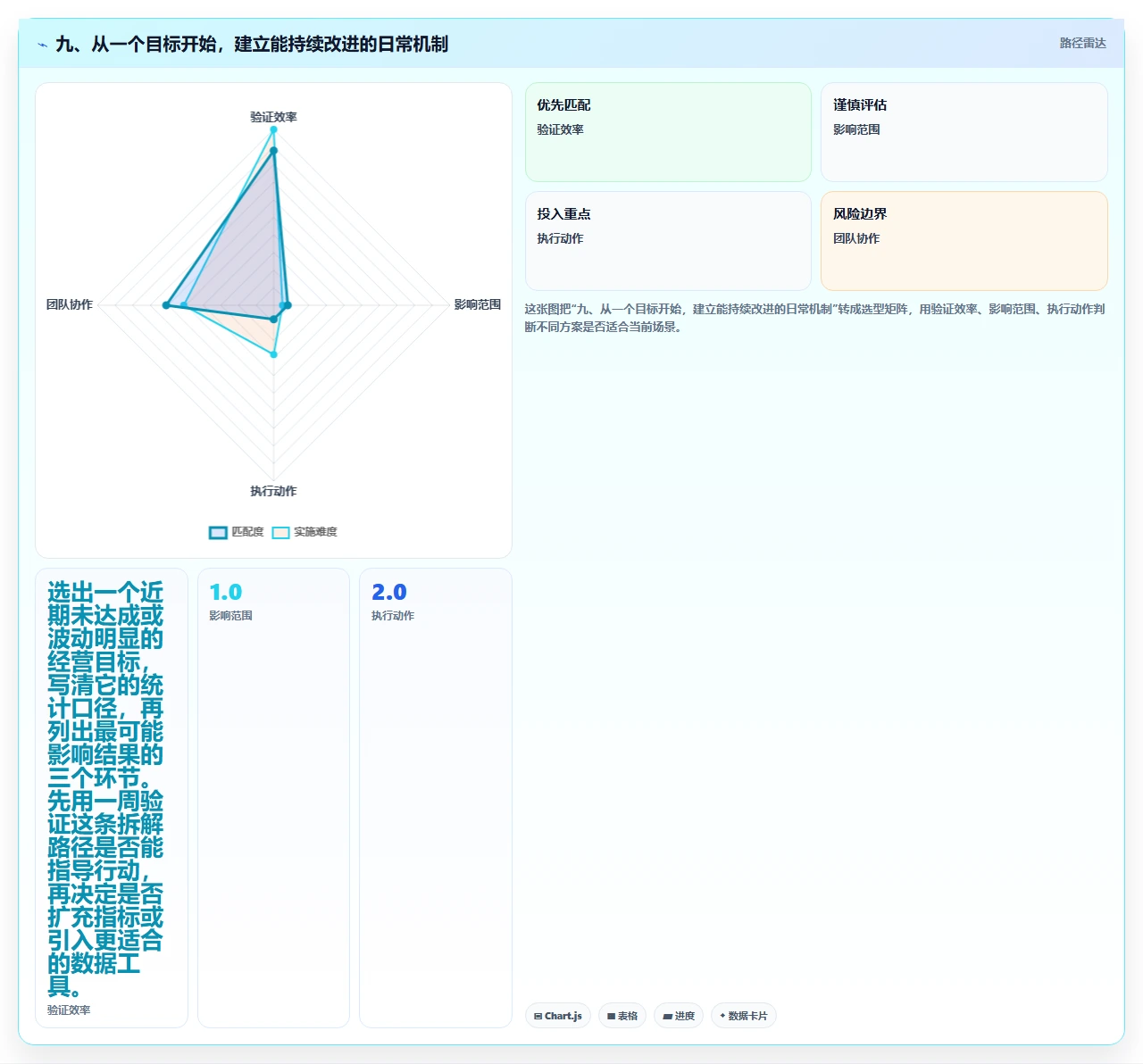This screenshot has width=1143, height=1064.
Task: Click the light-cyan 实施难度 point on 团队协作 axis
Action: tap(184, 305)
